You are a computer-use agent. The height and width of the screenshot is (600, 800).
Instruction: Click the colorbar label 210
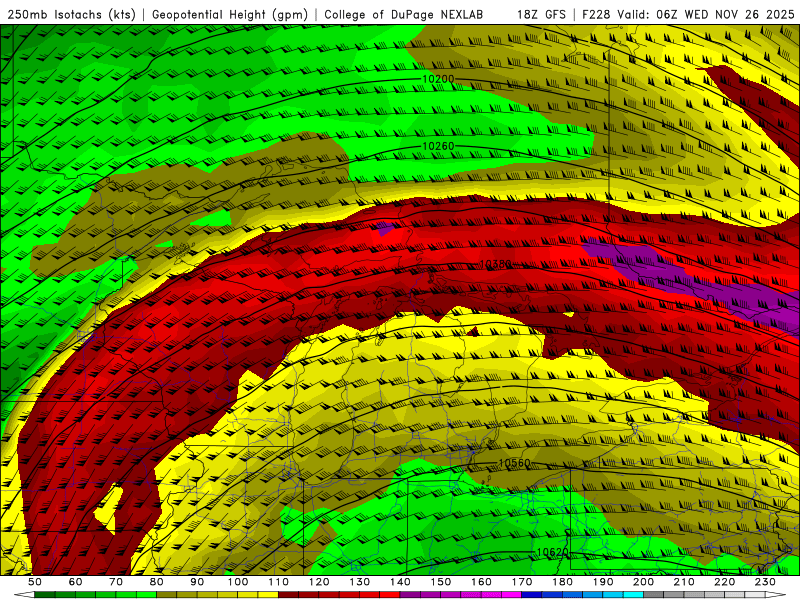click(684, 582)
